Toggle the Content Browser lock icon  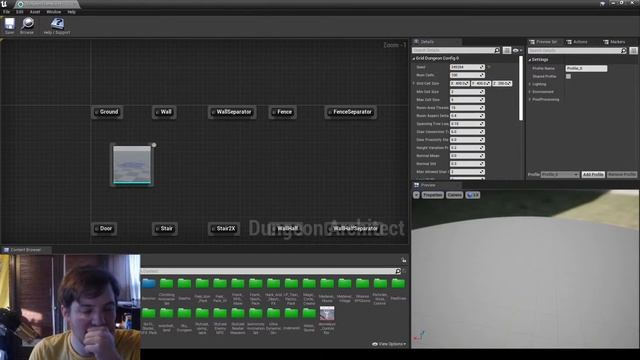[x=404, y=260]
